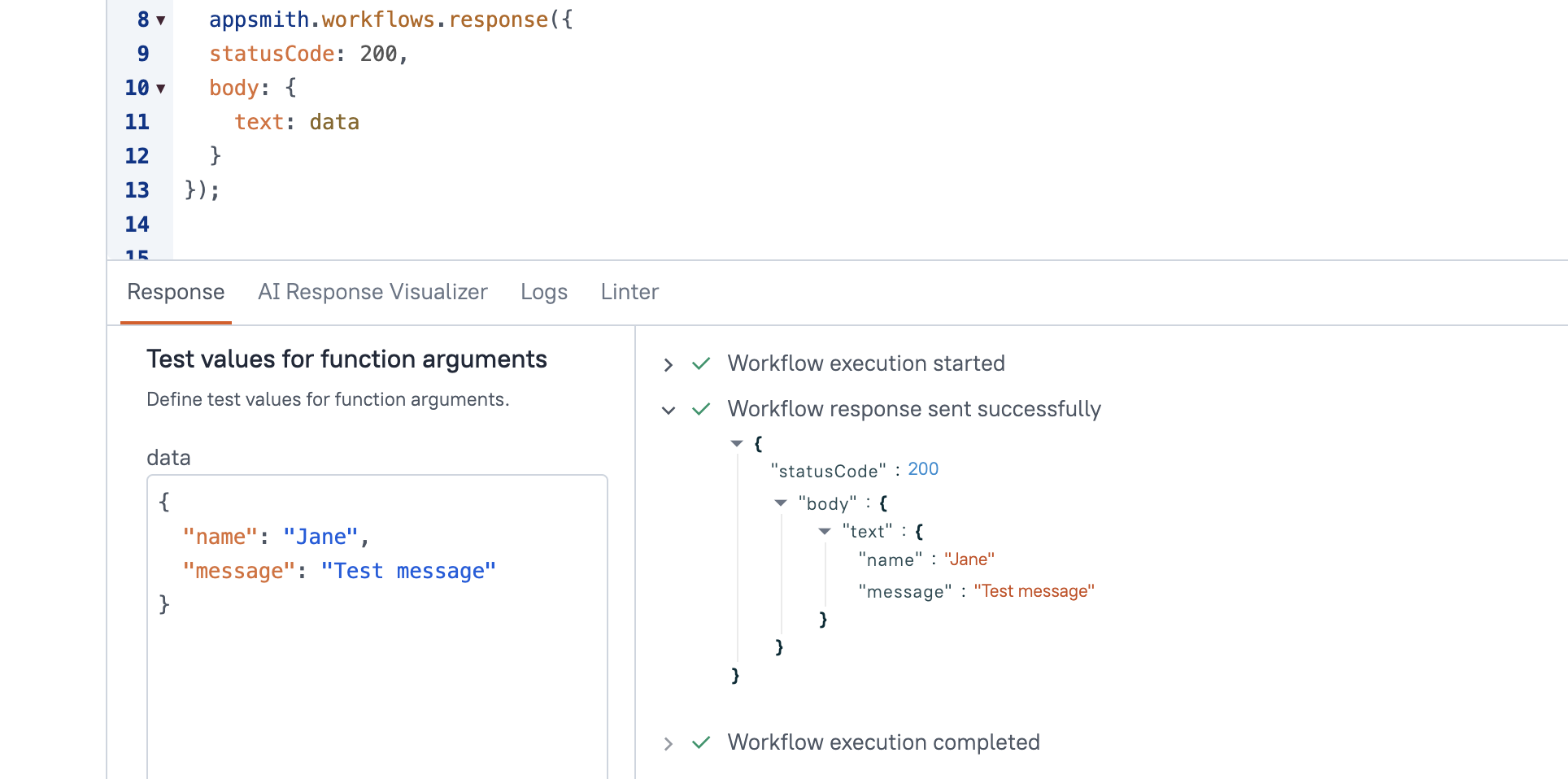Image resolution: width=1568 pixels, height=779 pixels.
Task: Collapse the Workflow response sent successfully chevron
Action: pos(668,411)
